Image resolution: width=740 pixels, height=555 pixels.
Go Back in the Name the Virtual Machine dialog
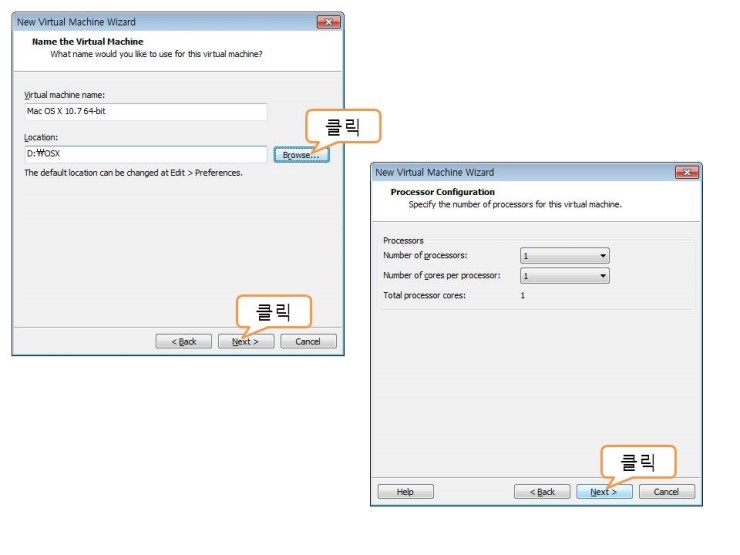[x=183, y=341]
